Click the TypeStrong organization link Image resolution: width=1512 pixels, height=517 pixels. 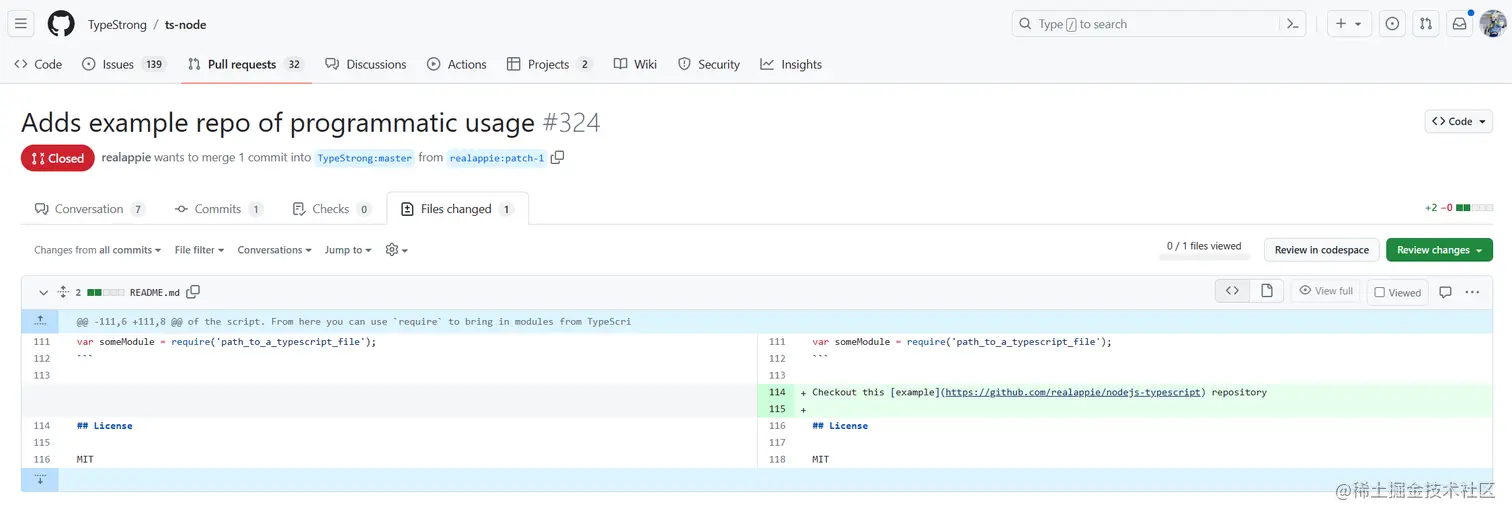[117, 24]
